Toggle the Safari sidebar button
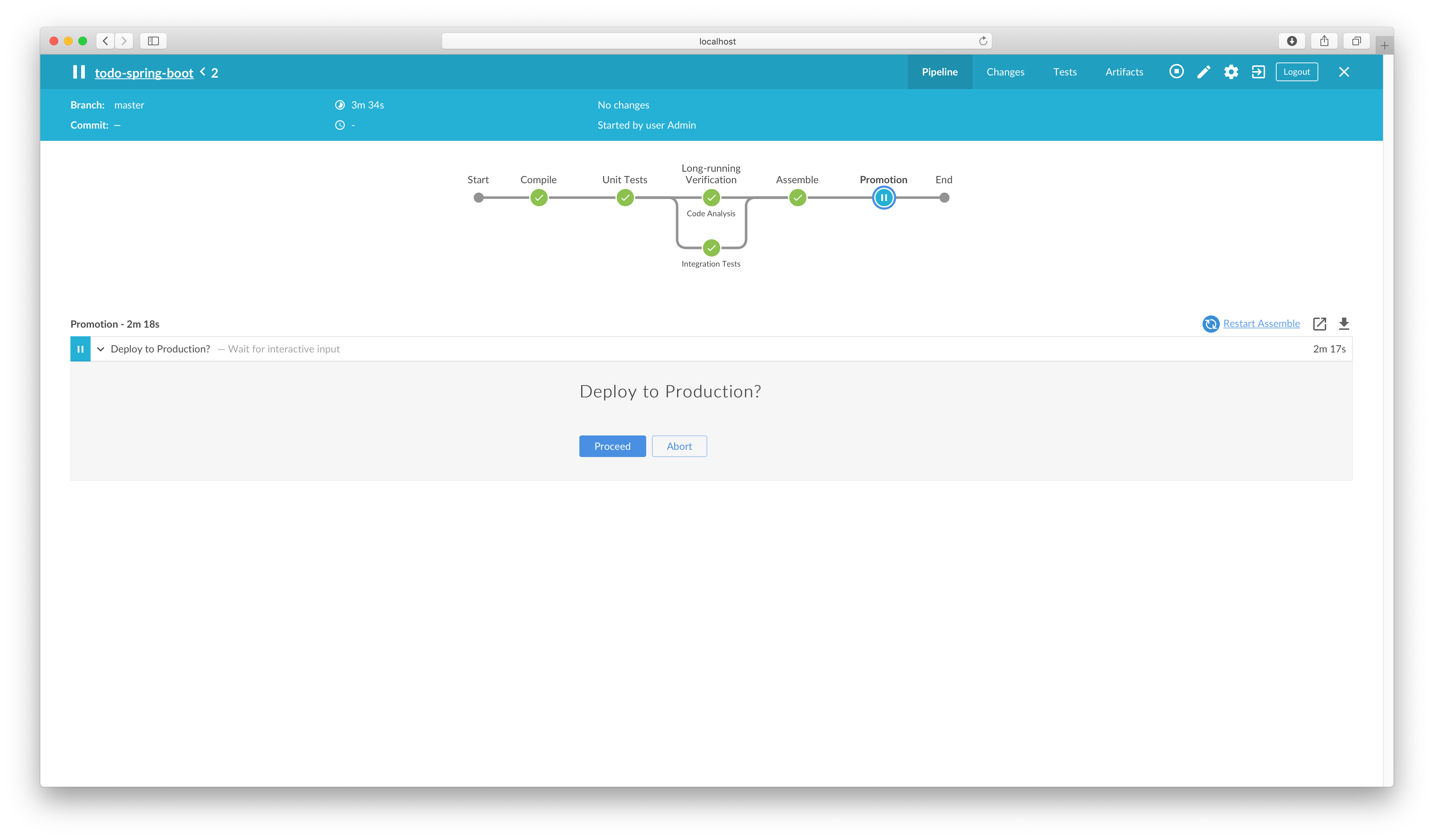This screenshot has width=1434, height=840. tap(153, 41)
